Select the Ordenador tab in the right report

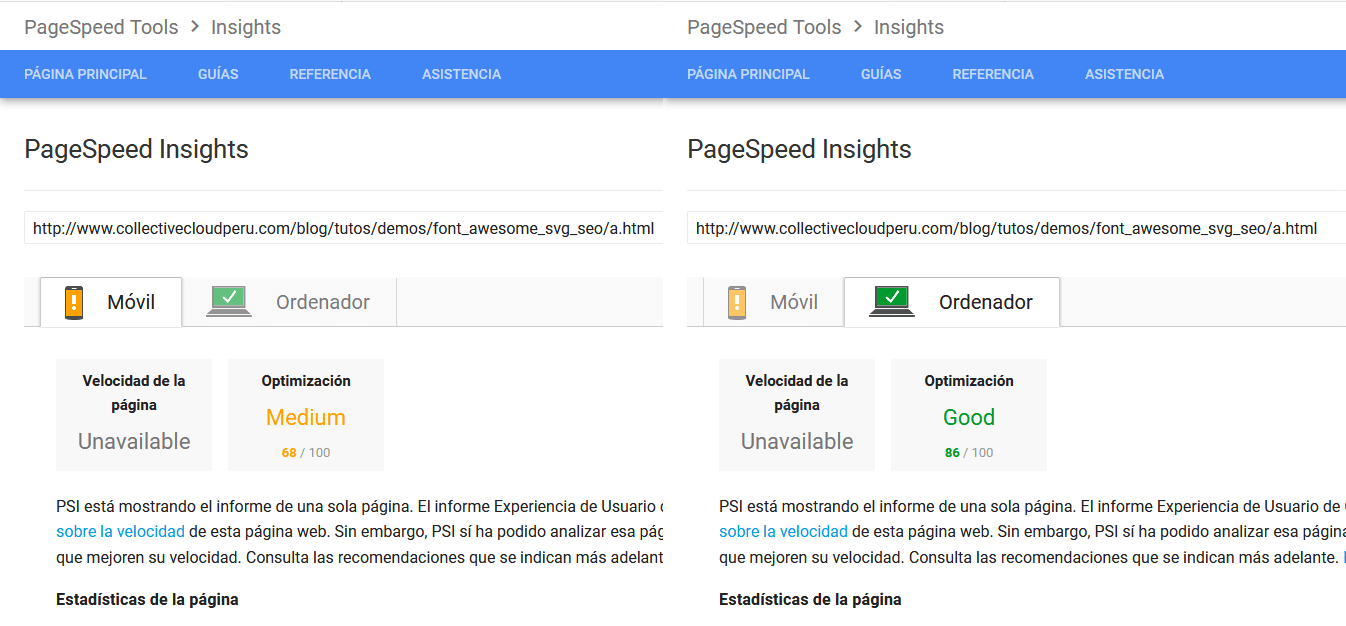pyautogui.click(x=952, y=302)
